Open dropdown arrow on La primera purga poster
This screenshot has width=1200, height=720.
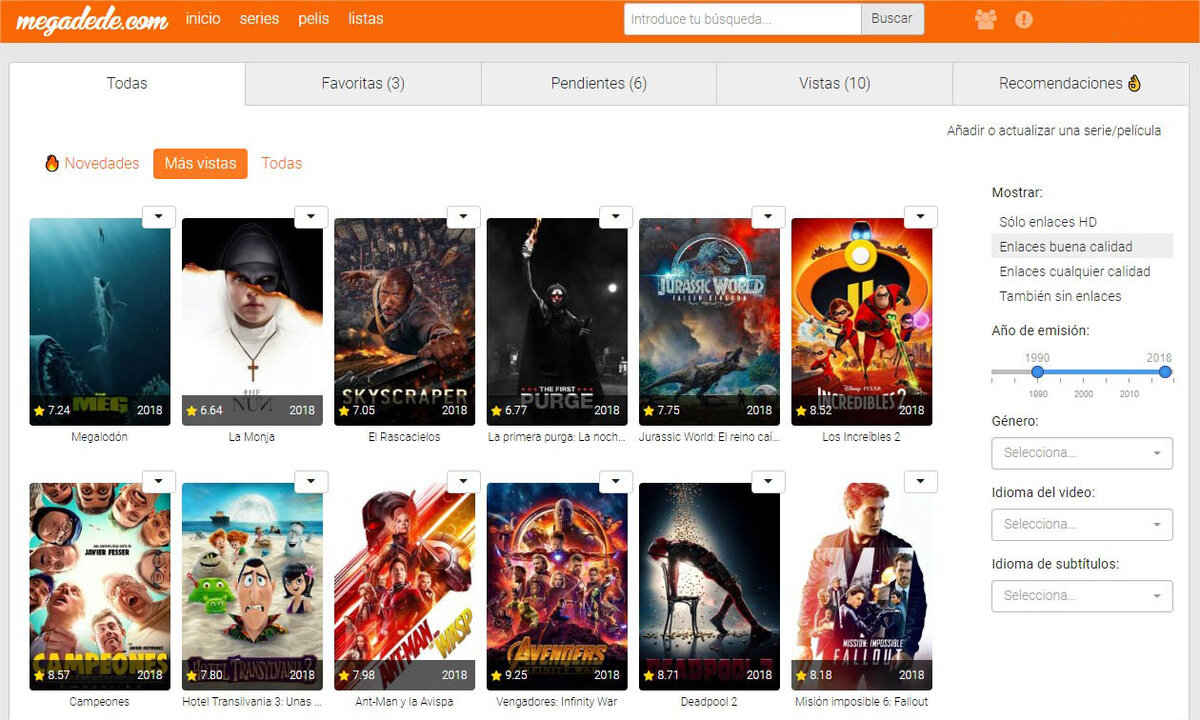point(616,216)
